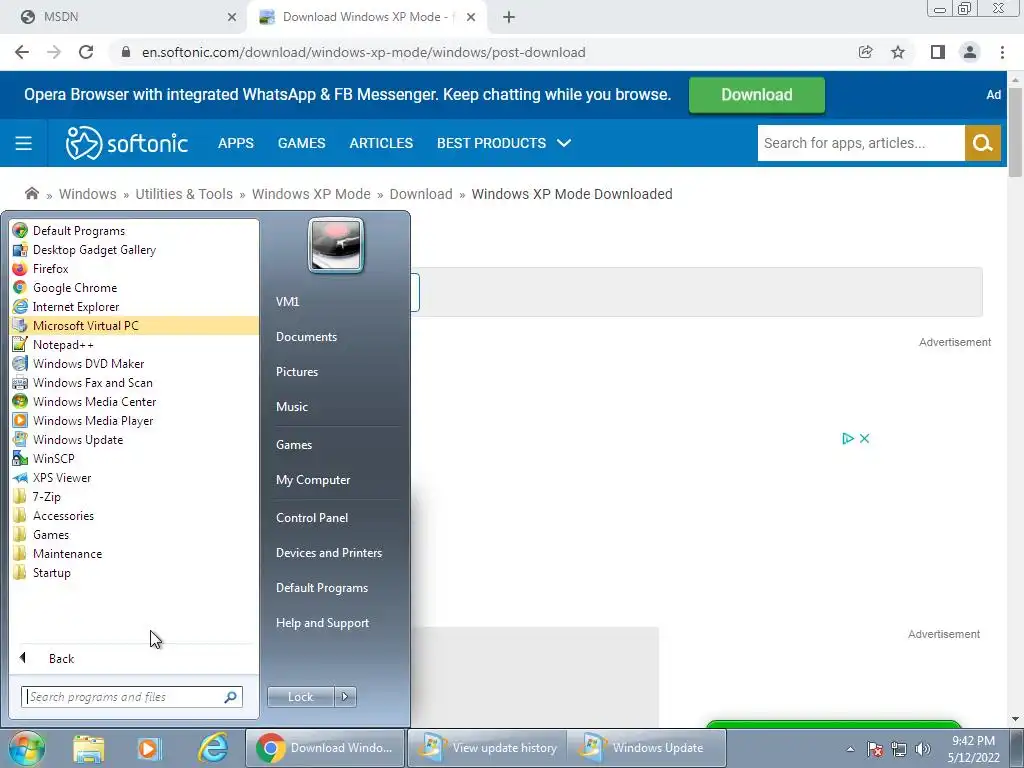Image resolution: width=1024 pixels, height=768 pixels.
Task: Click the Lock button
Action: [x=300, y=697]
